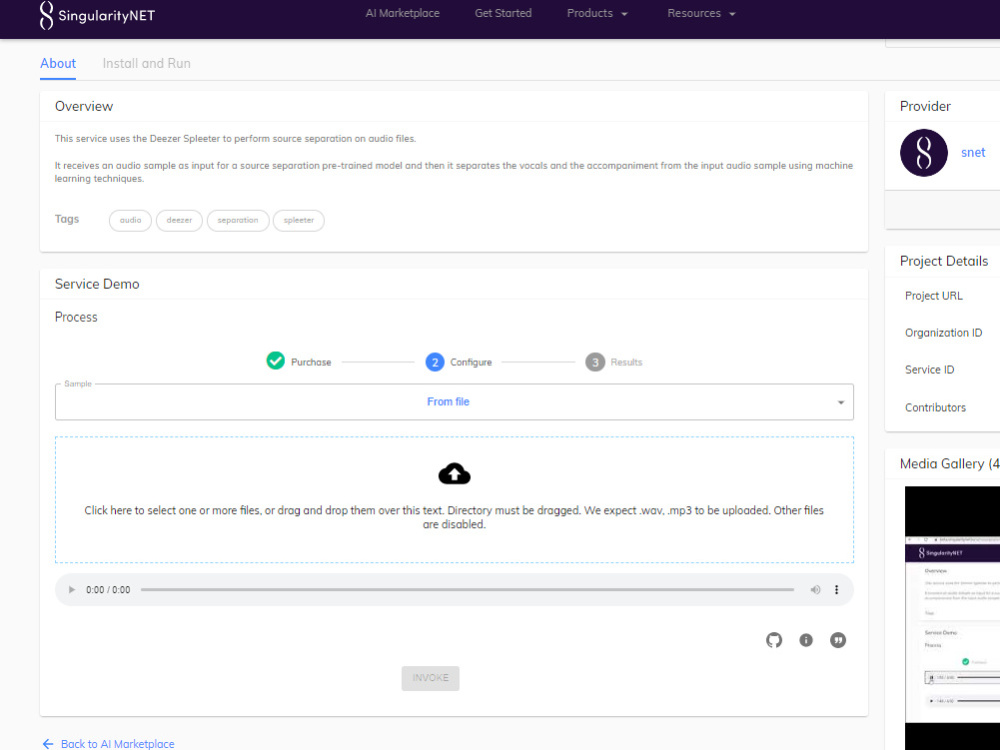
Task: Select the deezer tag
Action: coord(179,221)
